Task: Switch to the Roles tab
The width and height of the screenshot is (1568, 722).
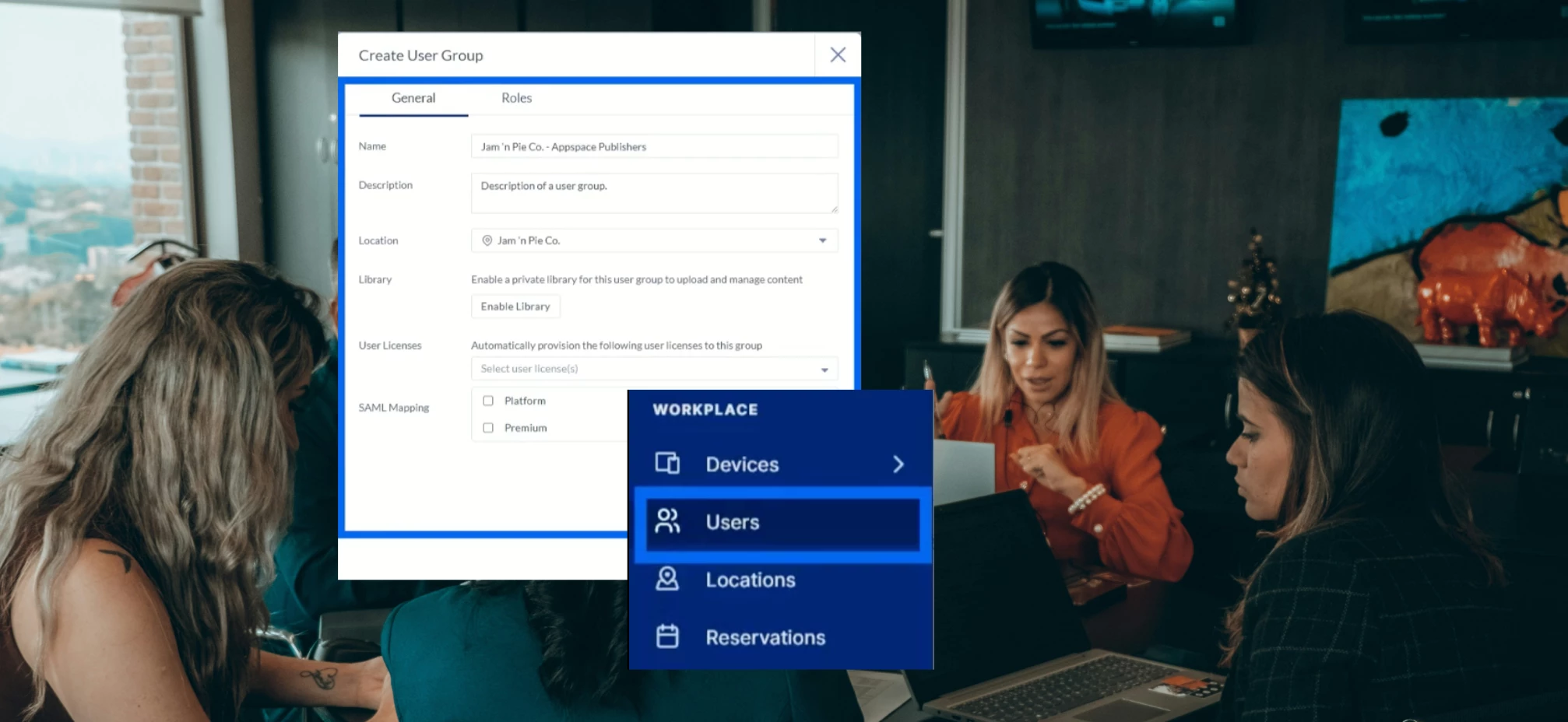Action: point(515,98)
